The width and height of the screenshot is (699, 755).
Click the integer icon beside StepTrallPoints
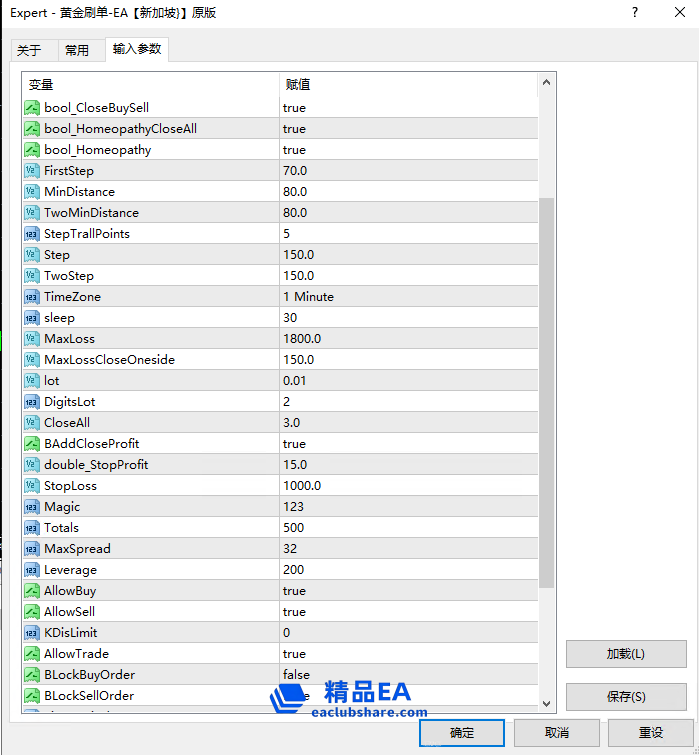31,234
